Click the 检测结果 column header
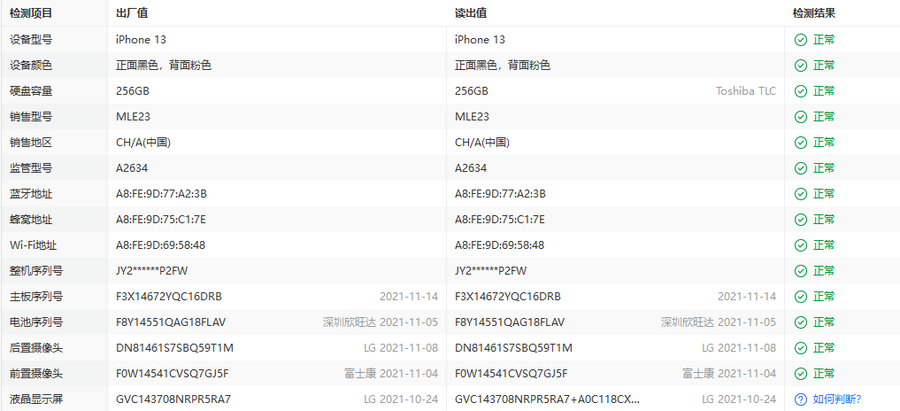900x411 pixels. (x=814, y=13)
